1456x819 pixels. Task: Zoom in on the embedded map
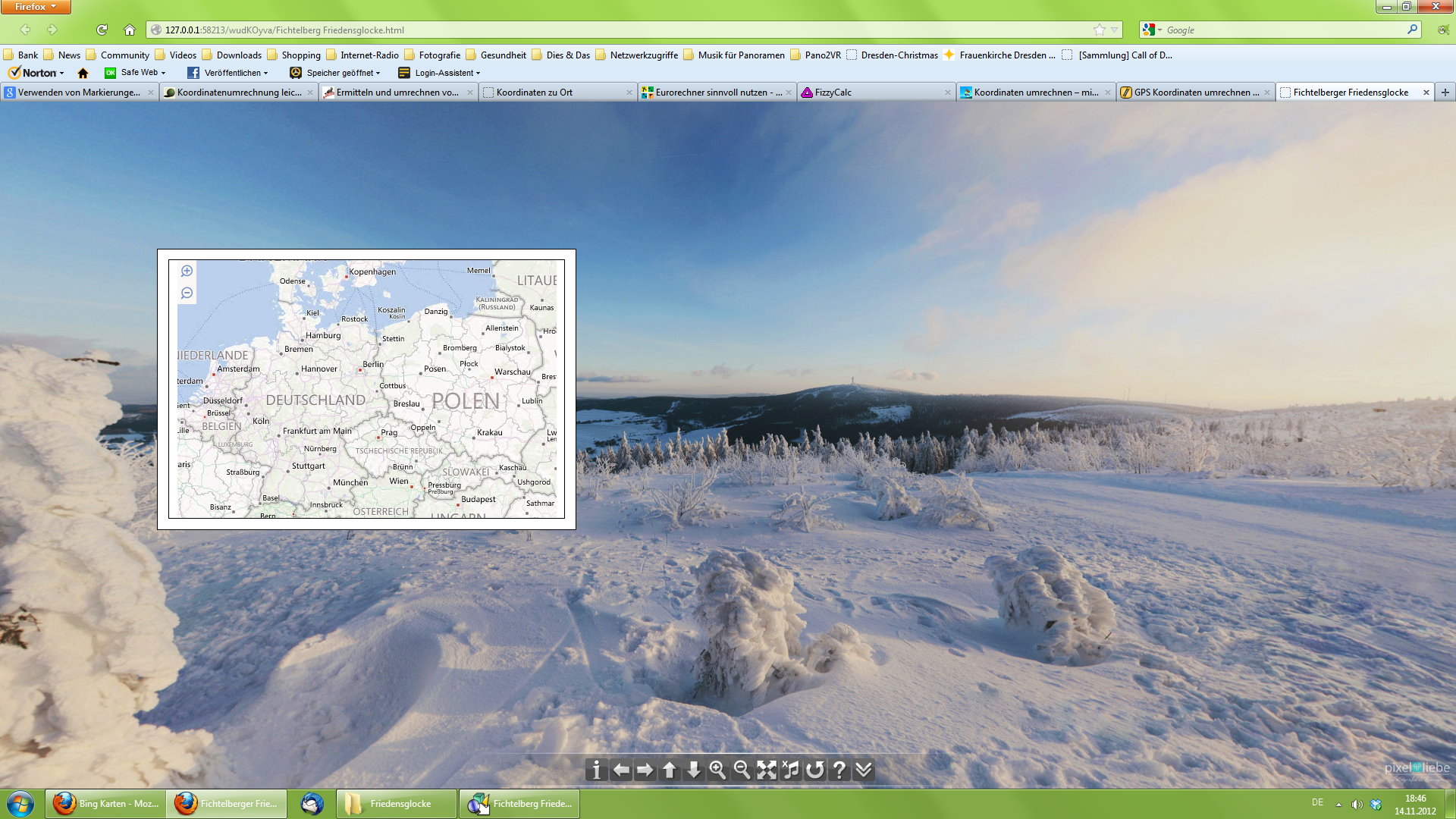click(187, 271)
